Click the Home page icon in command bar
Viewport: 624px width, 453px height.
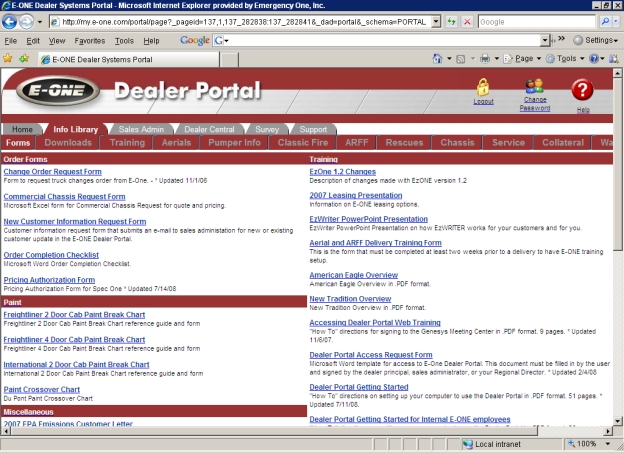pyautogui.click(x=437, y=59)
